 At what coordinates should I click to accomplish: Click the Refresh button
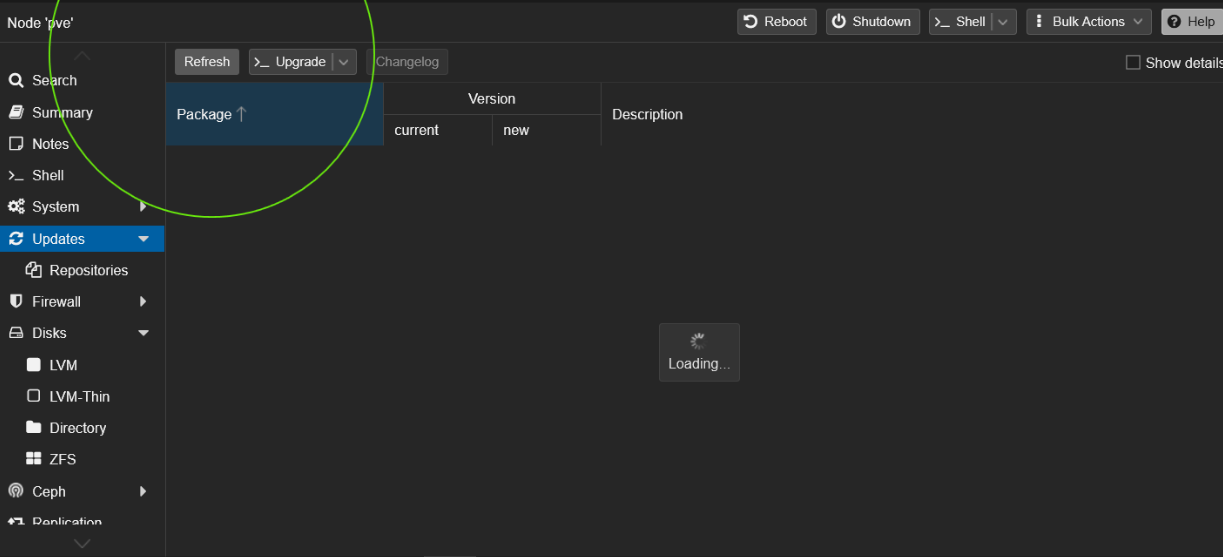pyautogui.click(x=207, y=62)
